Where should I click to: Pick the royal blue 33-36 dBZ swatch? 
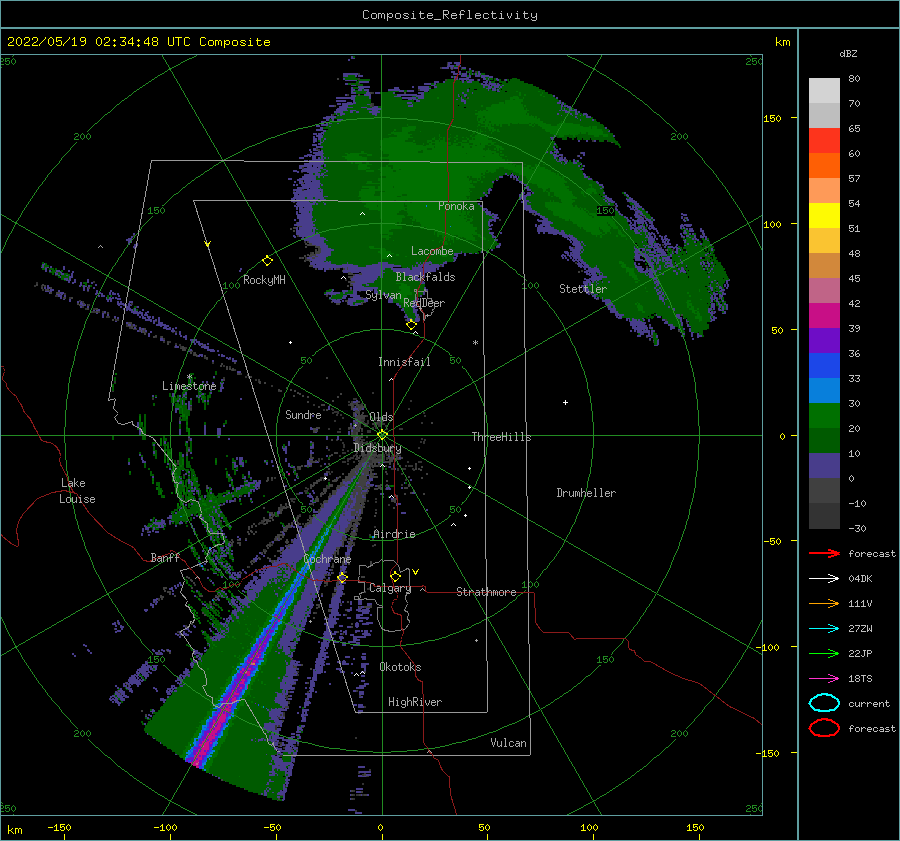[x=824, y=366]
